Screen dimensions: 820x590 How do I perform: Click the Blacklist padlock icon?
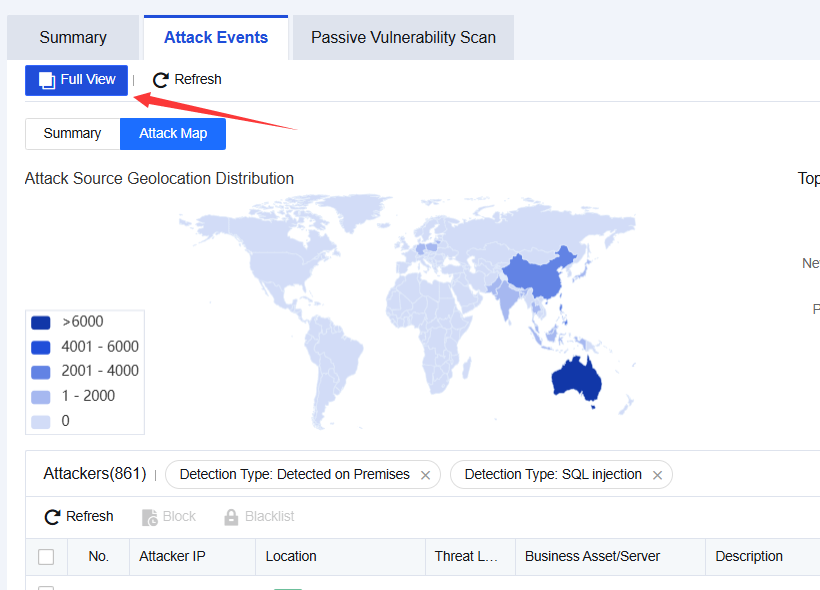(x=231, y=517)
